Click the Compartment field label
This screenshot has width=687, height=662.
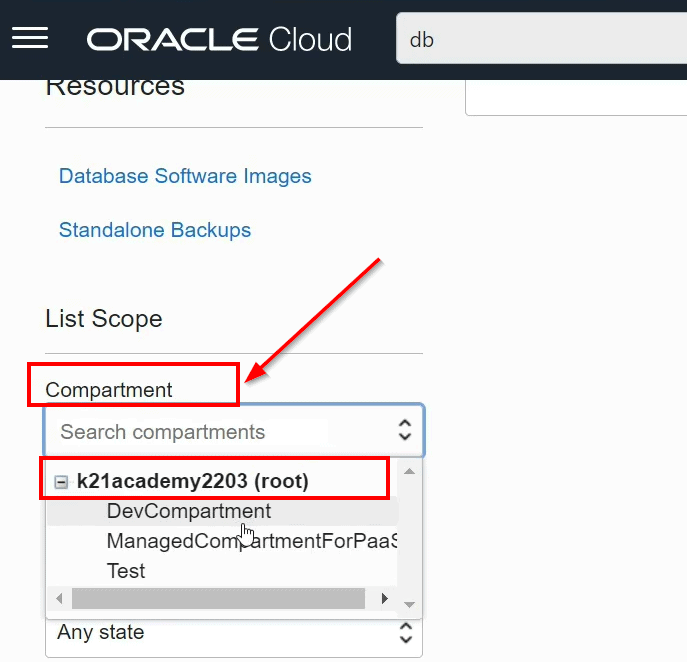point(109,390)
